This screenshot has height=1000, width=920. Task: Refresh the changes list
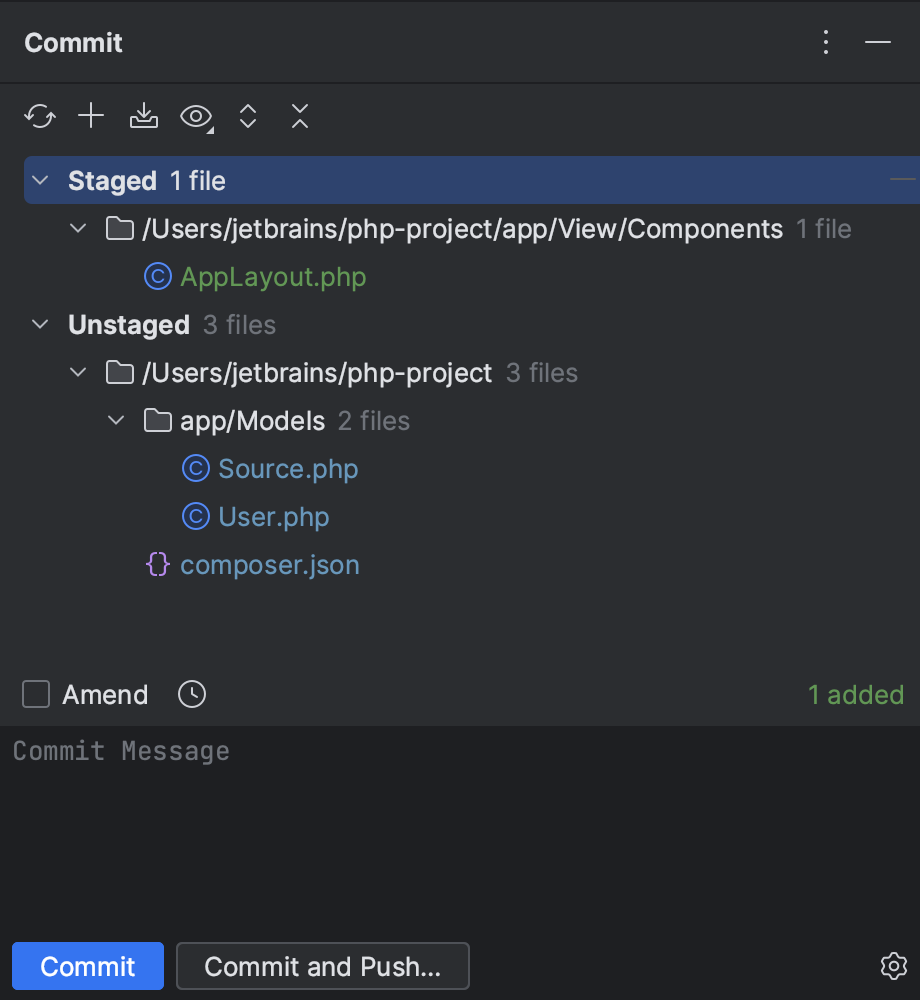[x=39, y=116]
